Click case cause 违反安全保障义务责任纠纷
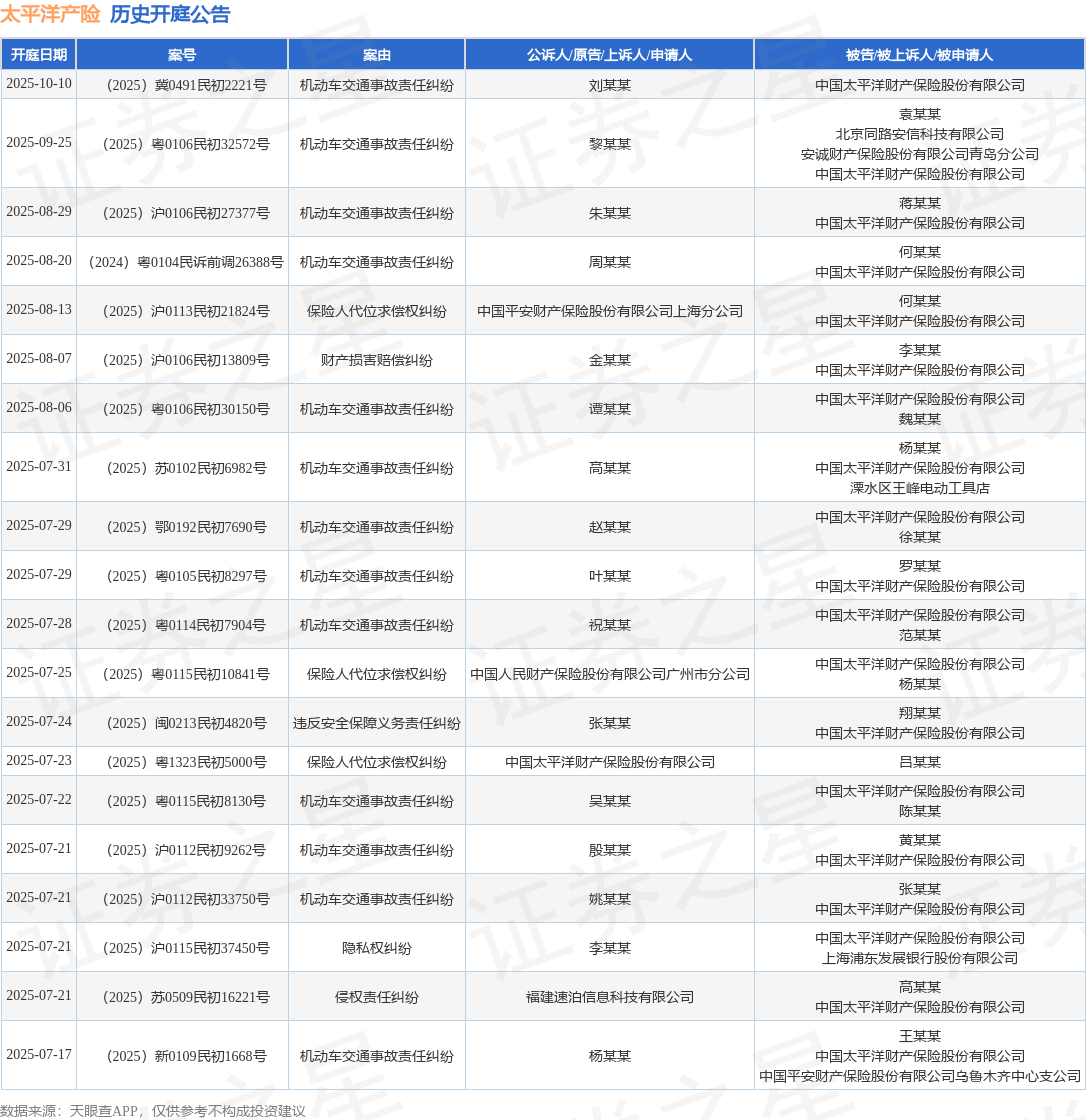Viewport: 1086px width, 1120px height. coord(377,723)
